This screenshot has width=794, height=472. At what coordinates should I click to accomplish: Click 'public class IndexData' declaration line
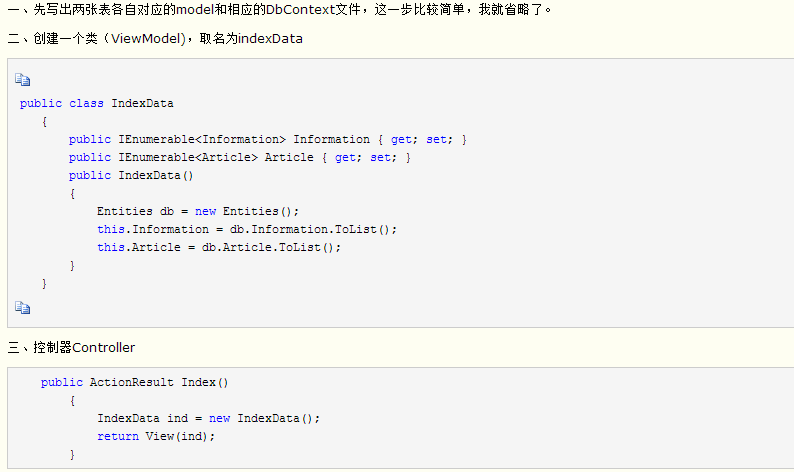pos(97,103)
